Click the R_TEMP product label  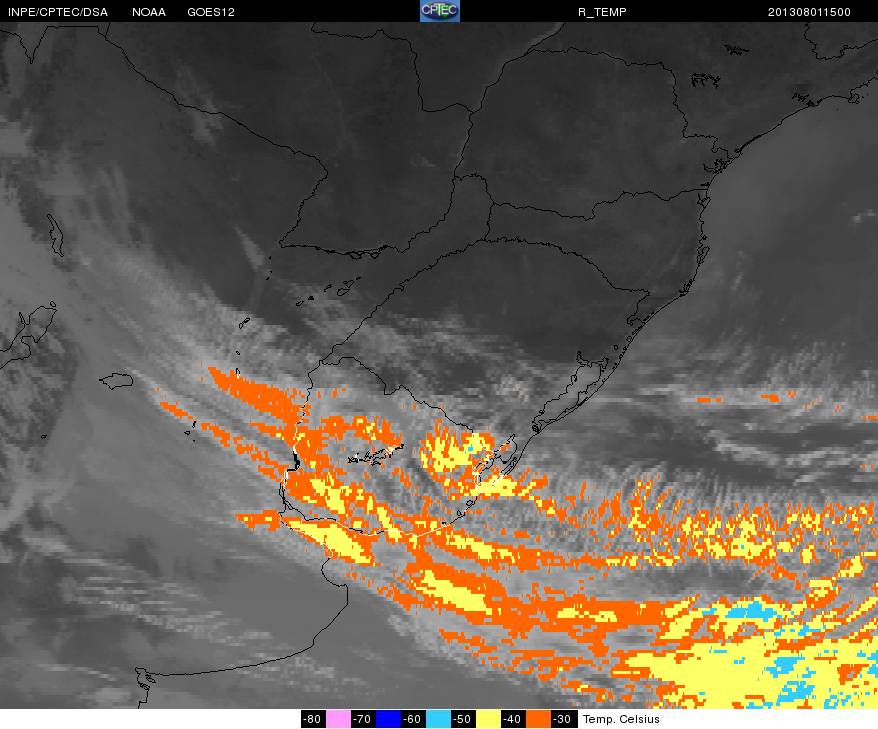[x=602, y=12]
